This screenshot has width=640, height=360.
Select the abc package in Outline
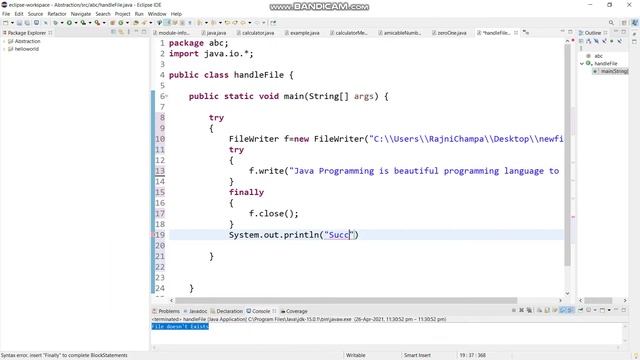(x=598, y=56)
